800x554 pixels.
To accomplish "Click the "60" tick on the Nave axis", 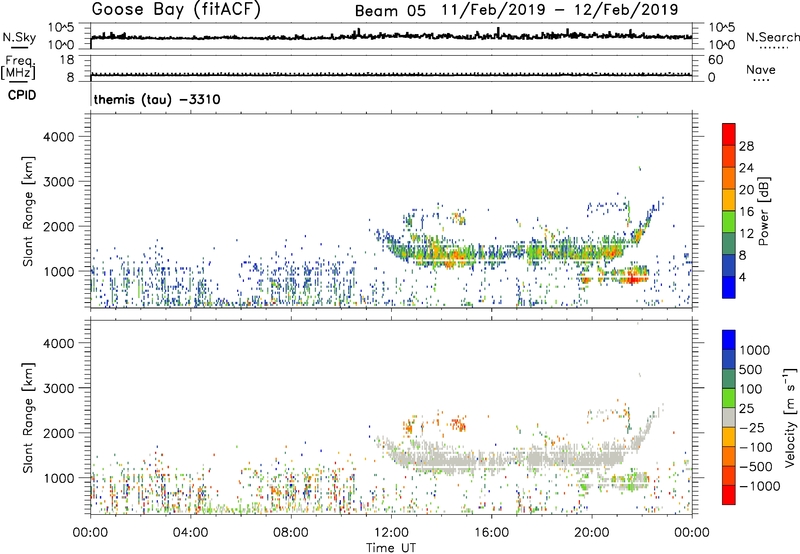I will tap(715, 60).
